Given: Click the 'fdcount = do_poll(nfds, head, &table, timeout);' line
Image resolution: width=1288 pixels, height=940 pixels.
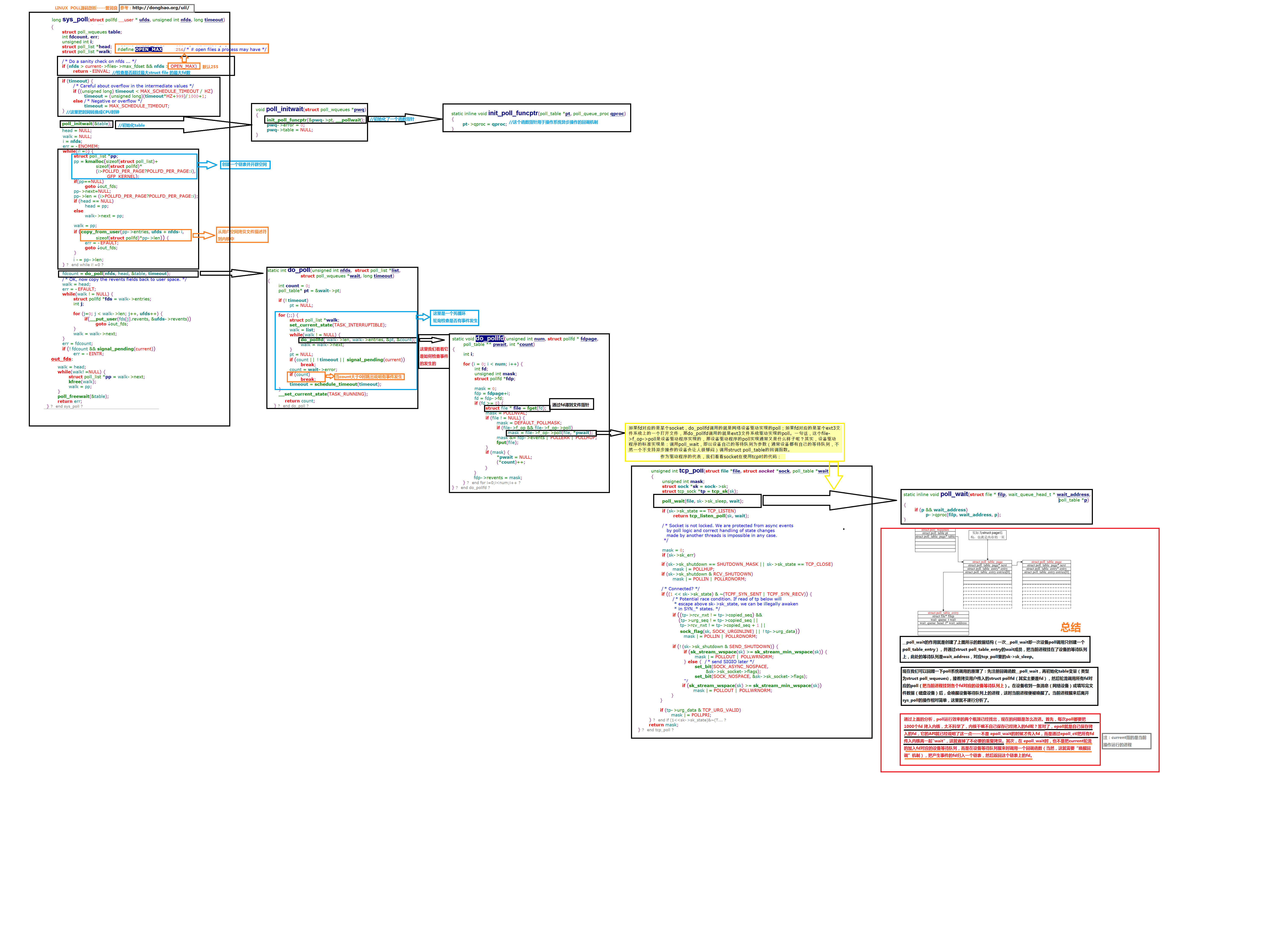Looking at the screenshot, I should [116, 274].
